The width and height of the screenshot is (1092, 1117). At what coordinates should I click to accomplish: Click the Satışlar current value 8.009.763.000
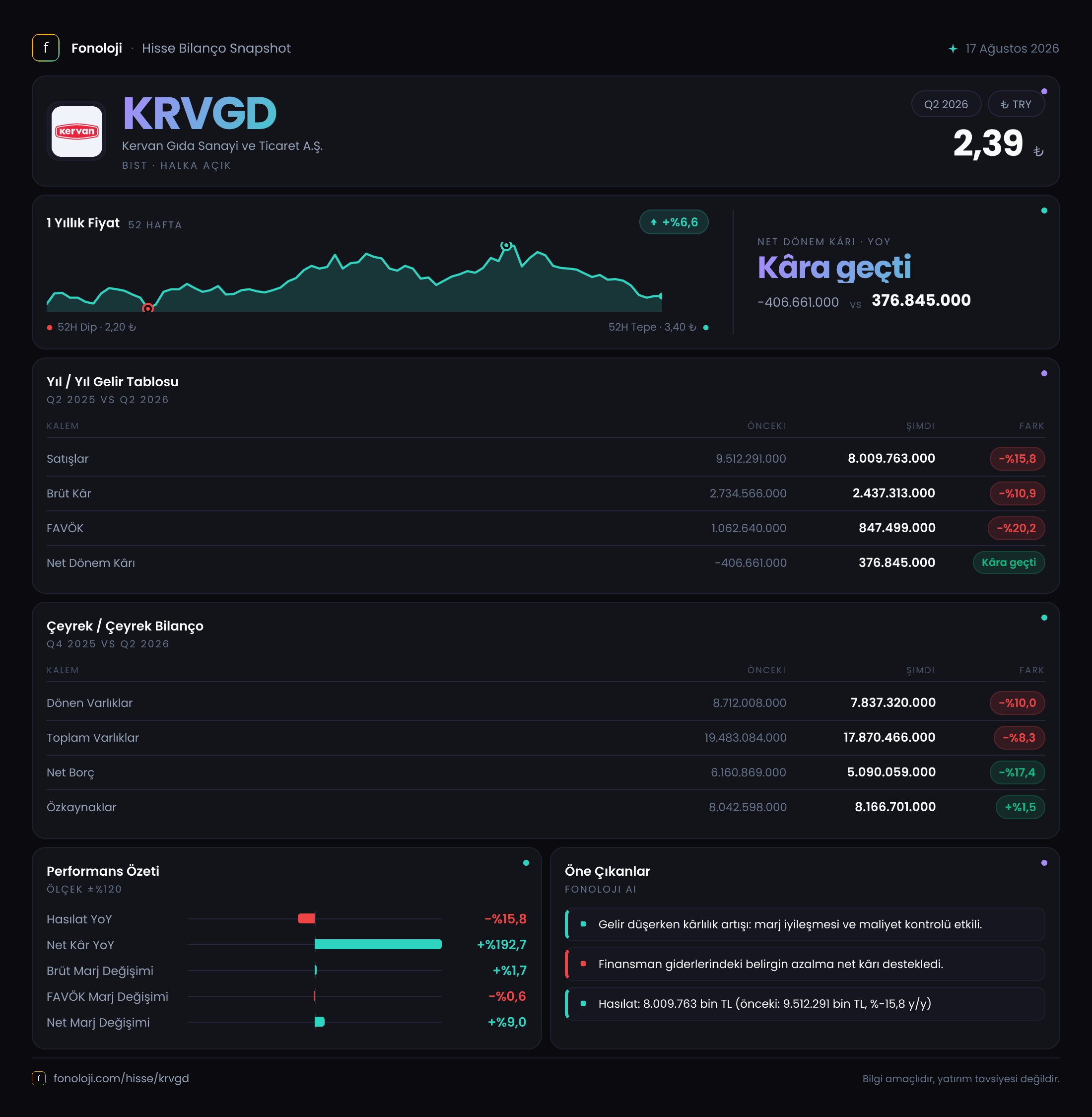(891, 458)
